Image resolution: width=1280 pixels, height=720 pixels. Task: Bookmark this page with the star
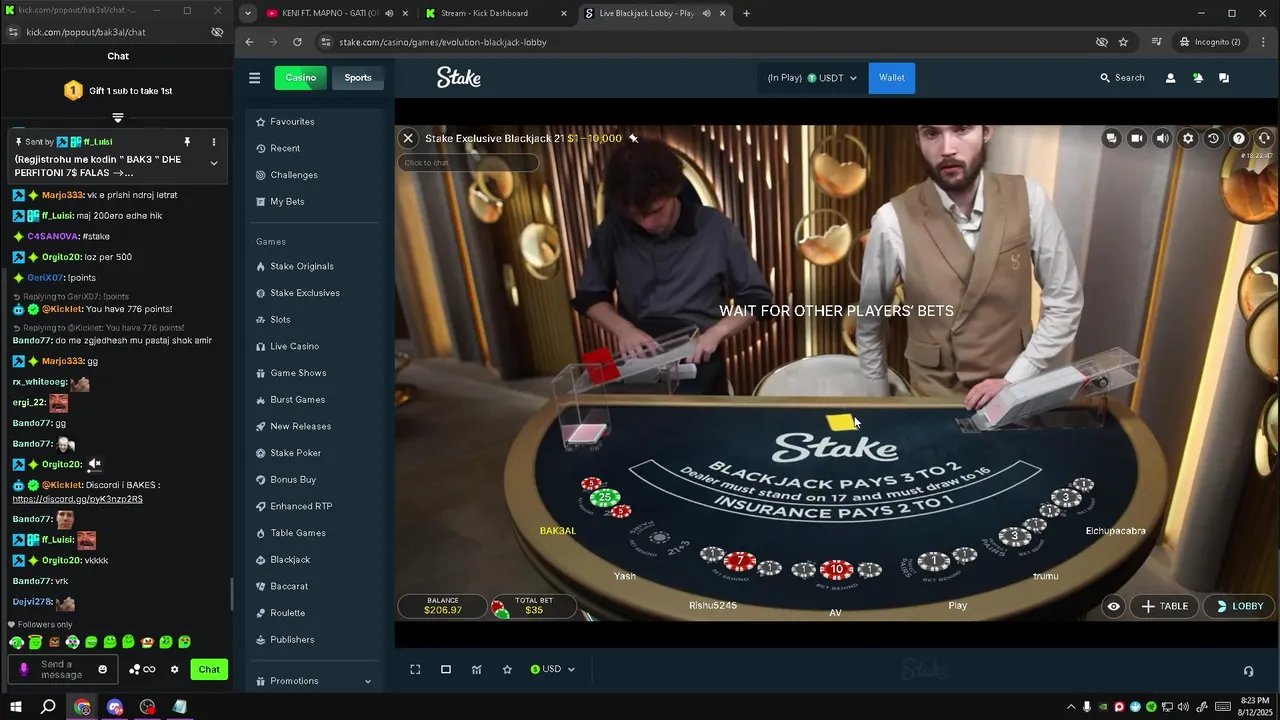tap(1123, 42)
